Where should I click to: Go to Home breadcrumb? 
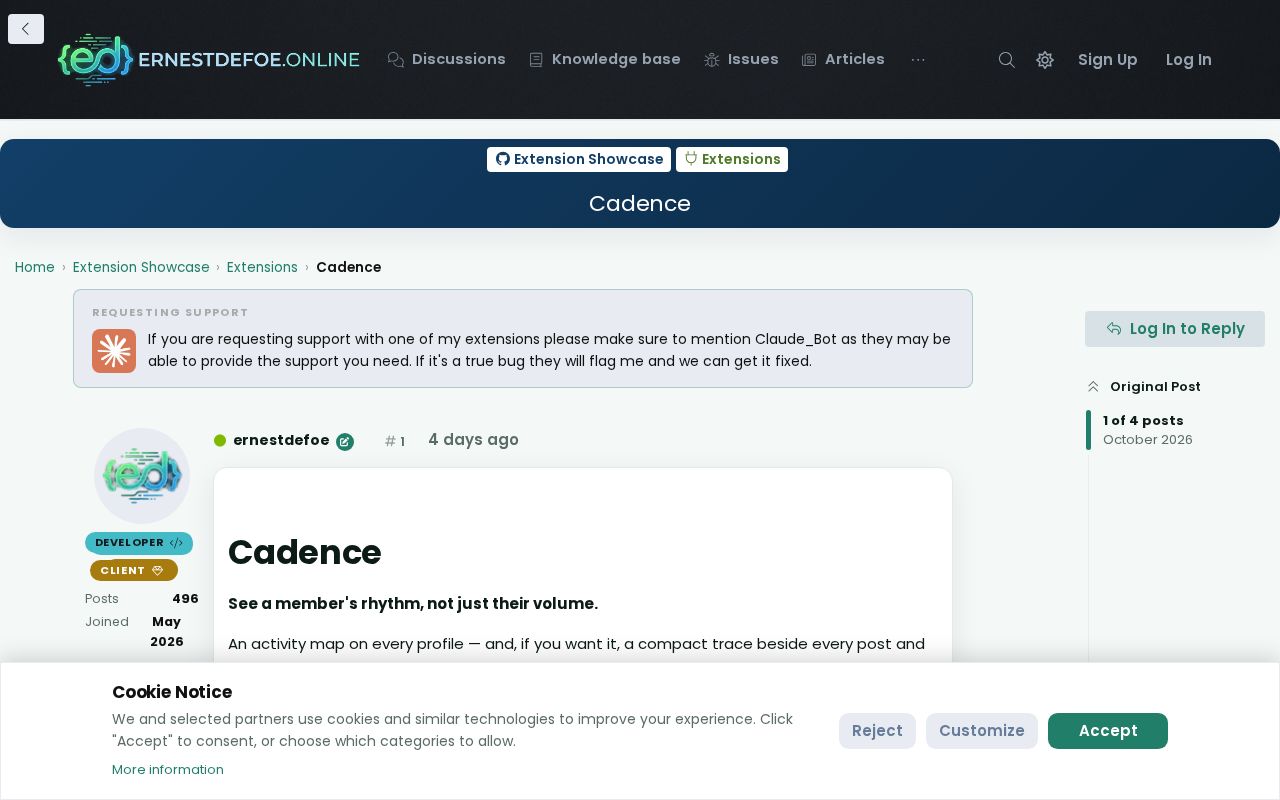point(35,267)
